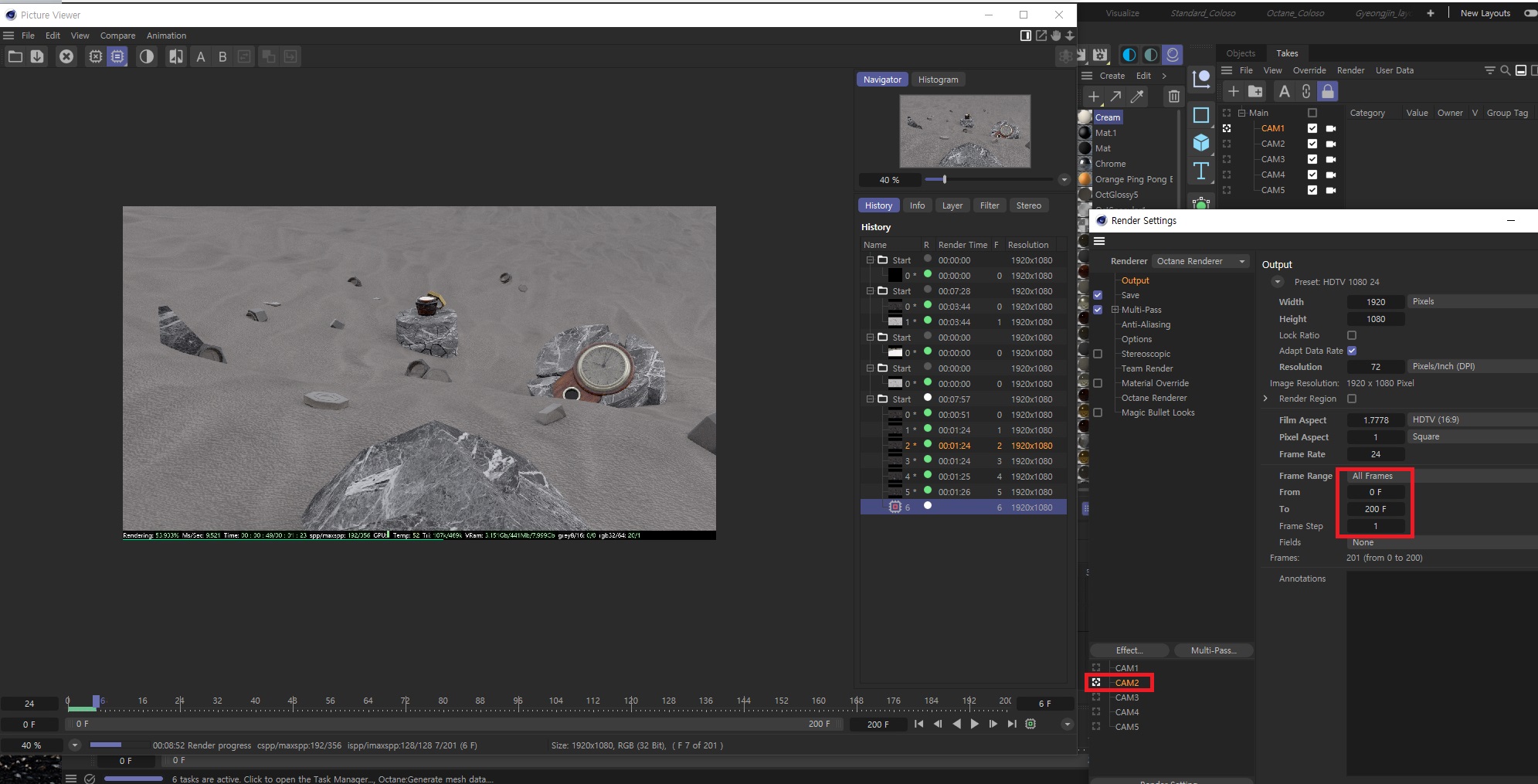Click the clapperboard render settings gear icon
This screenshot has width=1538, height=784.
[1101, 55]
